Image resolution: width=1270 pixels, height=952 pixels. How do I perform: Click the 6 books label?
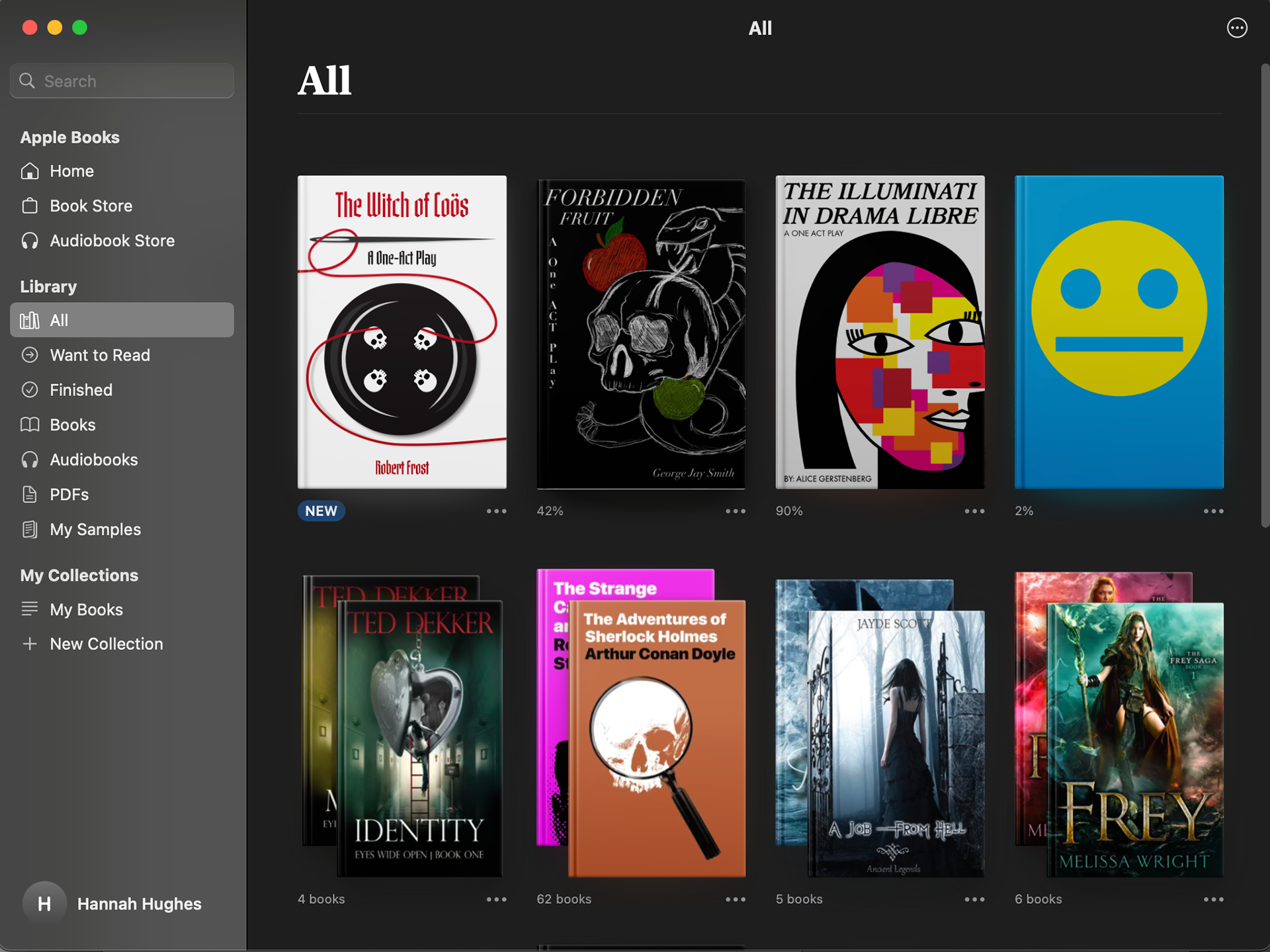click(x=1038, y=899)
